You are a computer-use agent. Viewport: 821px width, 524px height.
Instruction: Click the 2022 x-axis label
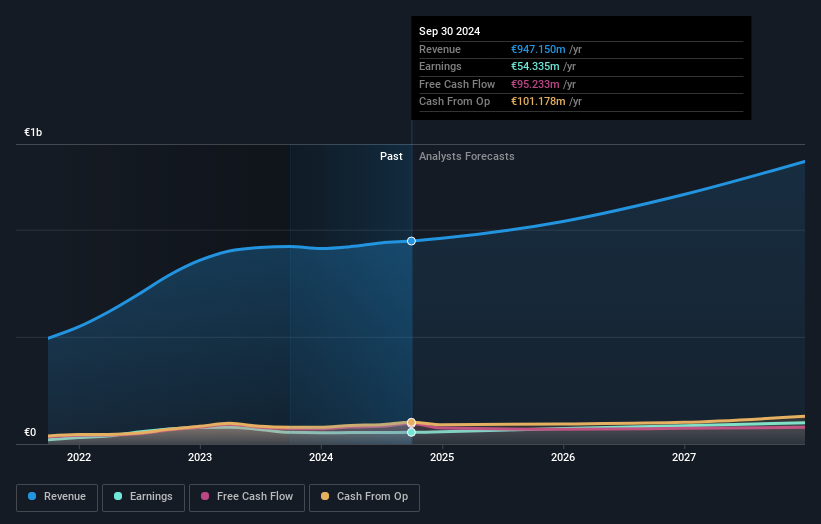(79, 458)
